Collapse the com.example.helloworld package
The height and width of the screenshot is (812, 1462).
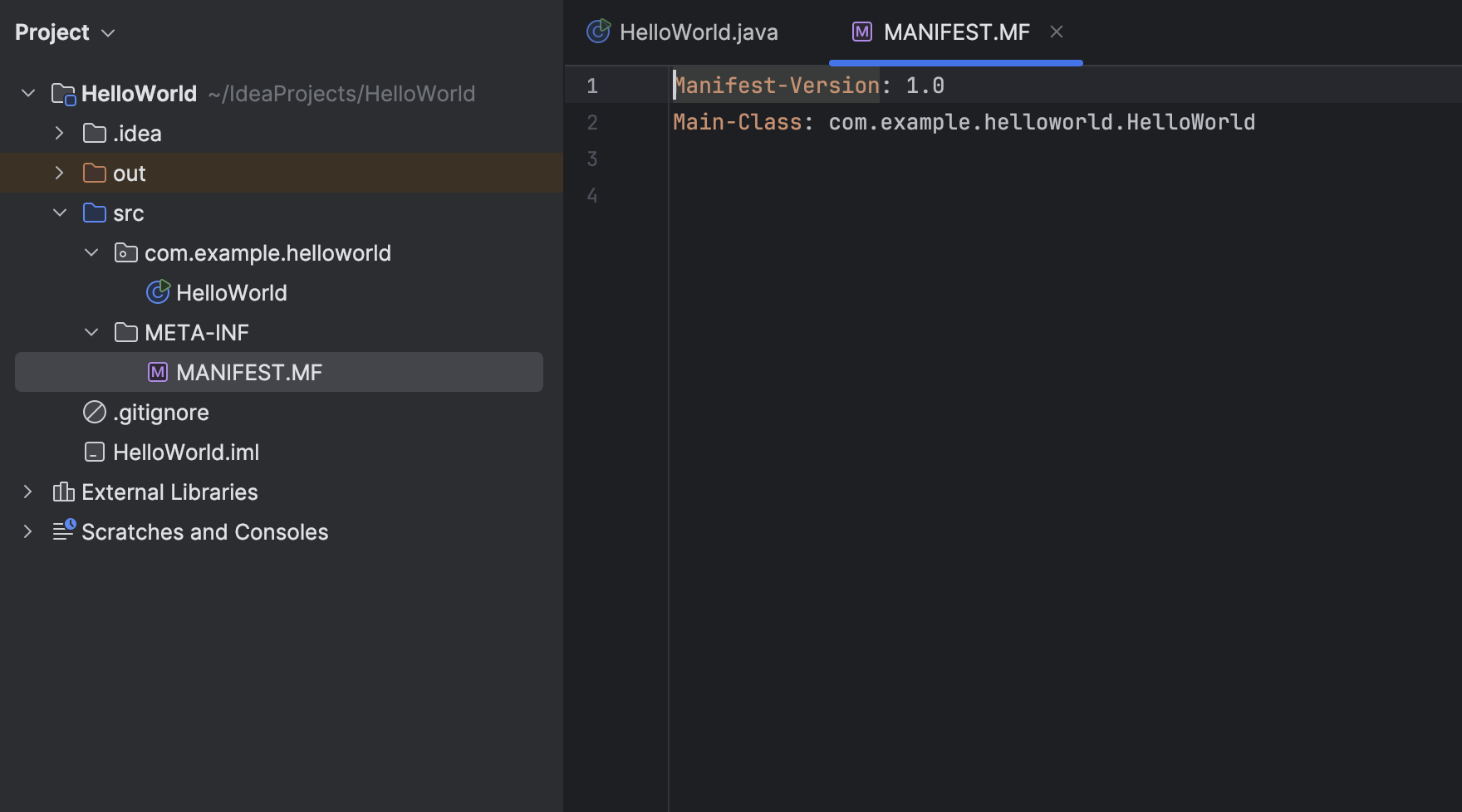[x=91, y=252]
